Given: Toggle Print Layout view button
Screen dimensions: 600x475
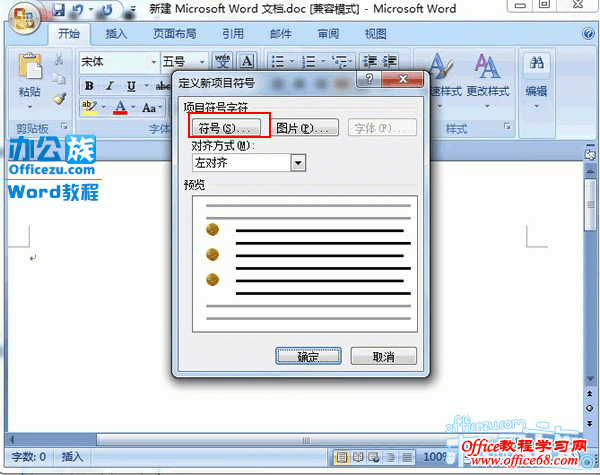Looking at the screenshot, I should tap(341, 457).
